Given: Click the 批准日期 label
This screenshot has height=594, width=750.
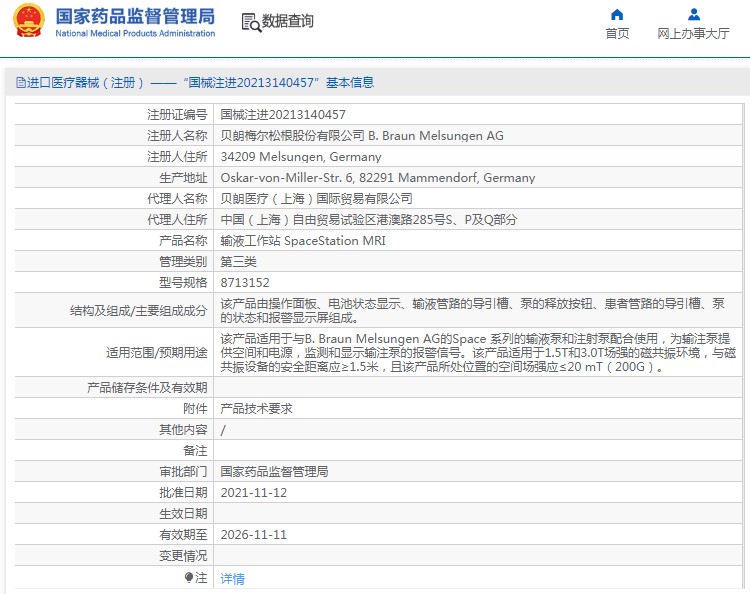Looking at the screenshot, I should point(183,493).
